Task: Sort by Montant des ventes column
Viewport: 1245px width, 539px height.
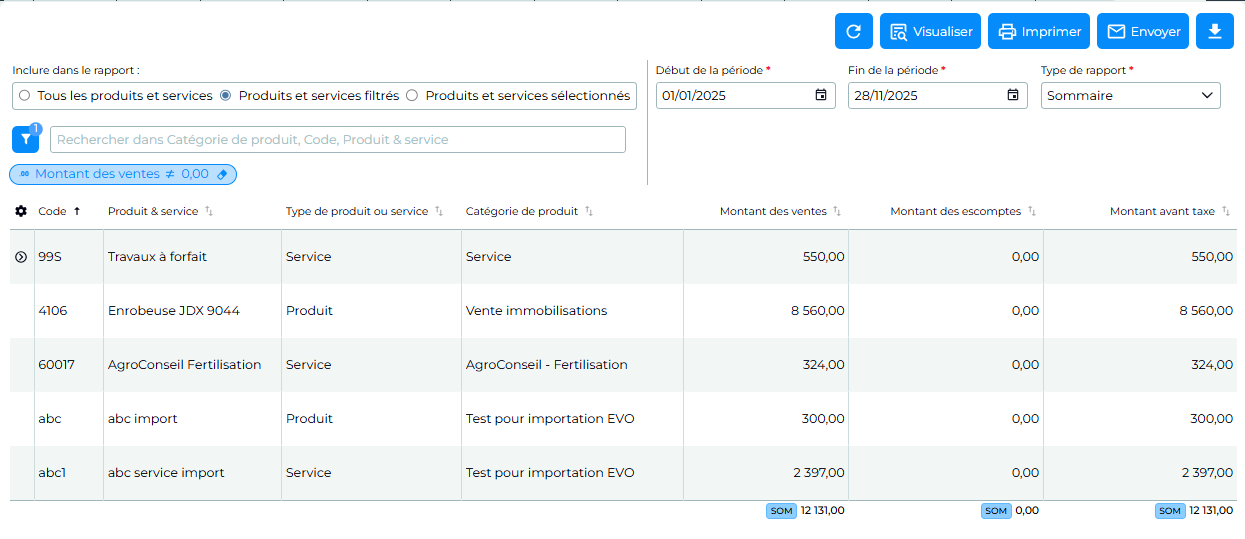Action: click(837, 211)
